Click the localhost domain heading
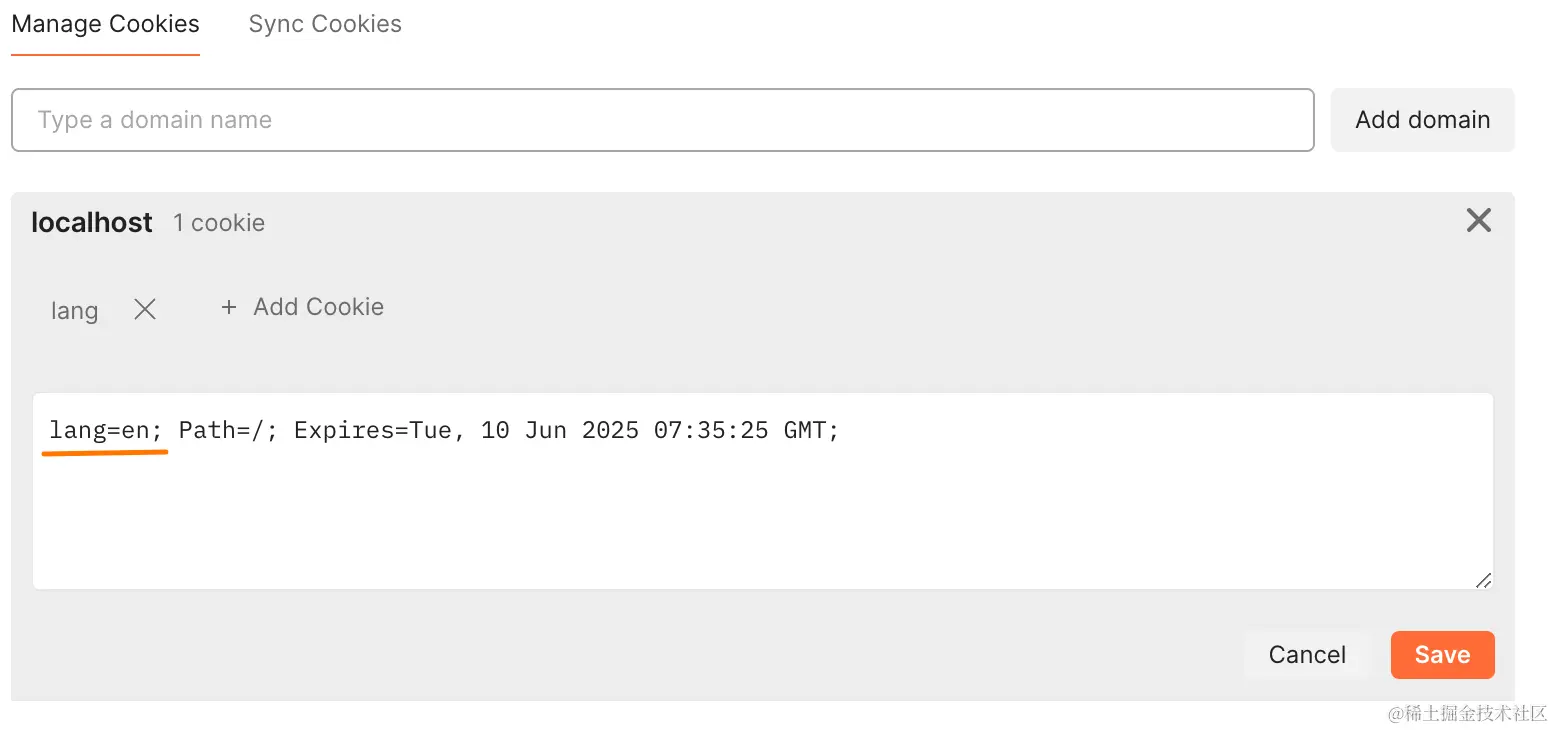This screenshot has height=730, width=1554. tap(92, 222)
